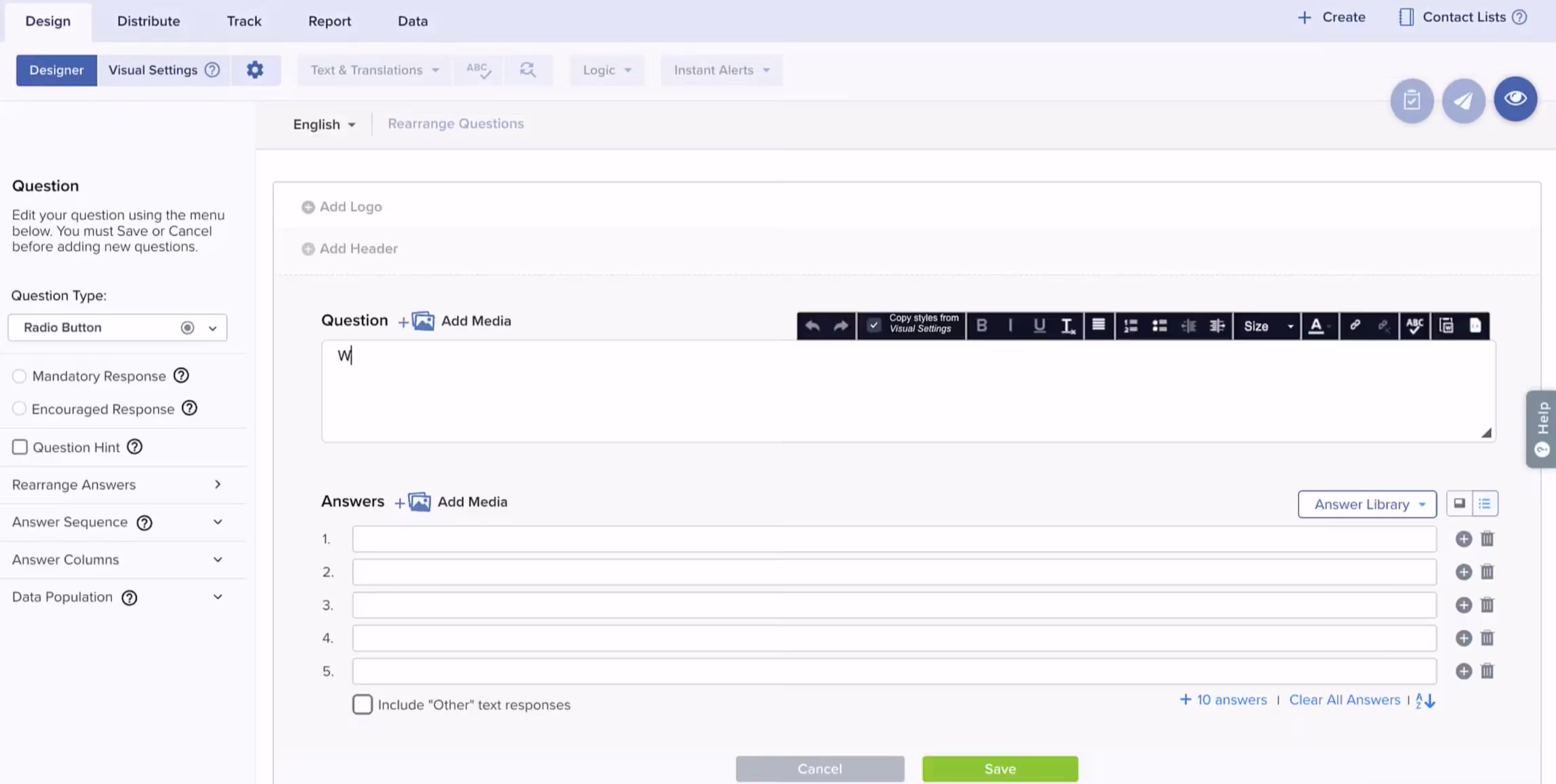Click the insert link icon
The image size is (1556, 784).
point(1355,325)
